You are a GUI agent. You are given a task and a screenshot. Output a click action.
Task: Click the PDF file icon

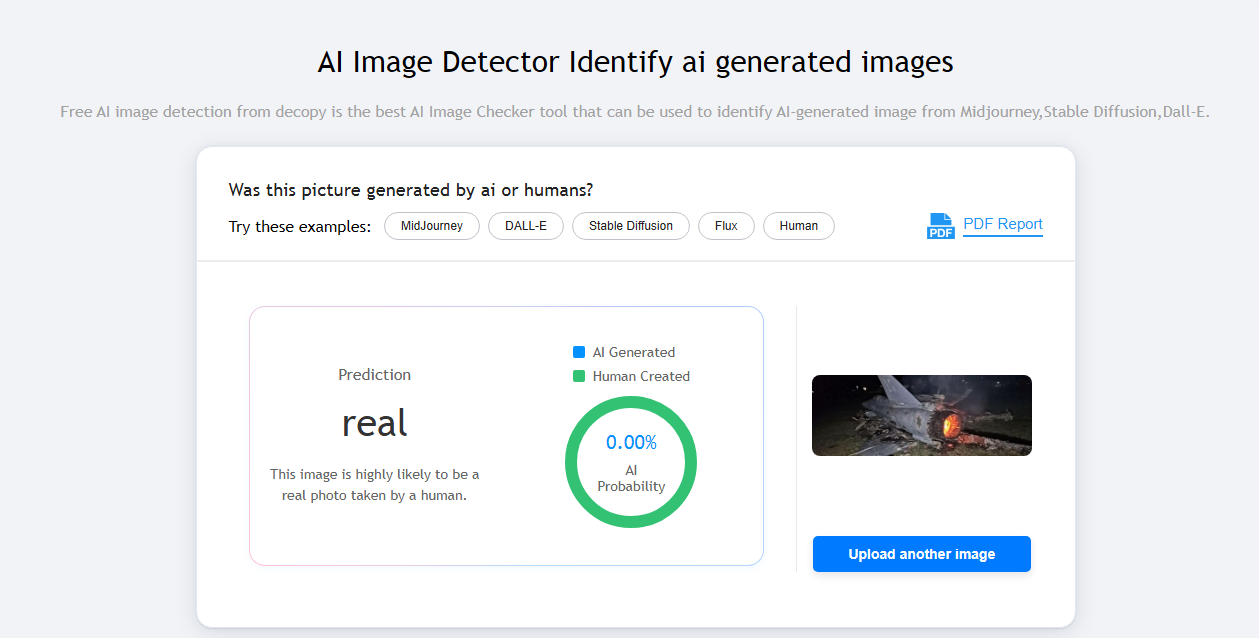point(941,226)
